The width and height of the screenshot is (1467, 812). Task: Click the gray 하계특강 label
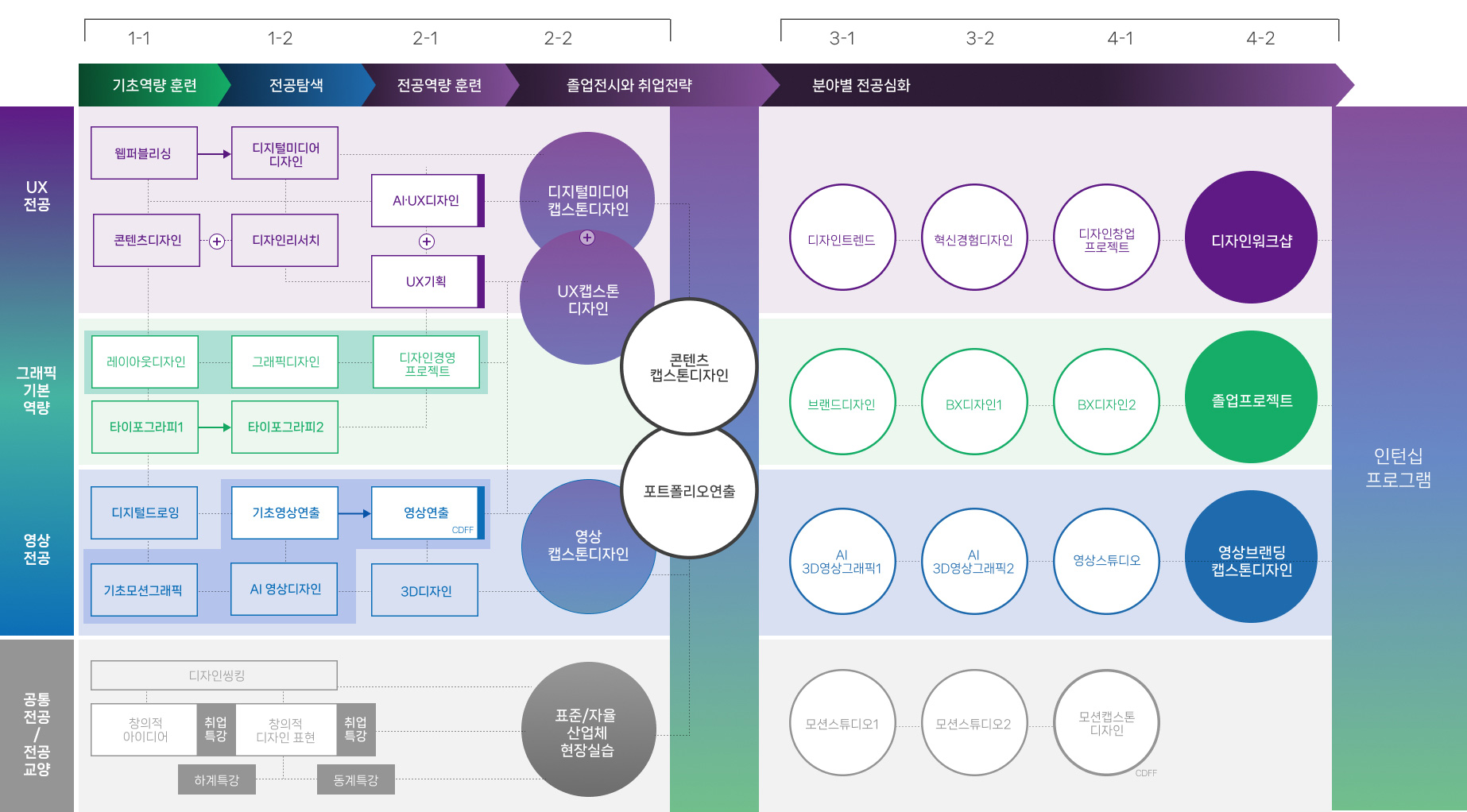217,780
